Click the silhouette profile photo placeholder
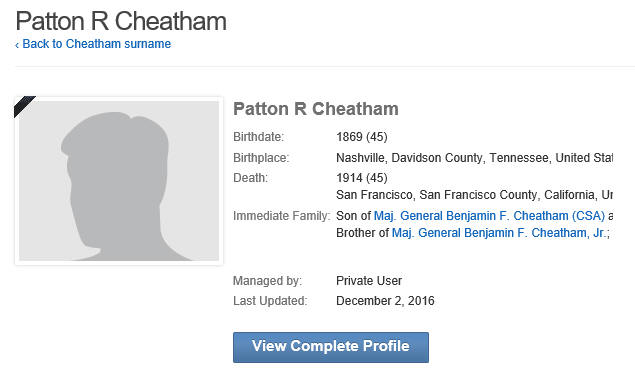 [119, 181]
